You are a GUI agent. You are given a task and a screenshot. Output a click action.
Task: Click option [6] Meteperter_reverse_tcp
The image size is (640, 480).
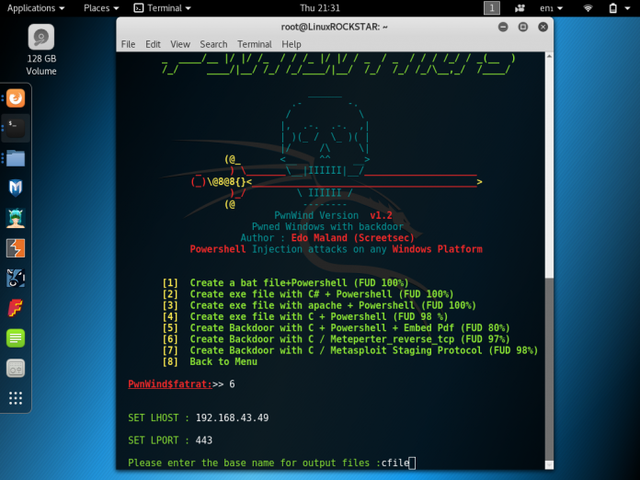click(336, 339)
